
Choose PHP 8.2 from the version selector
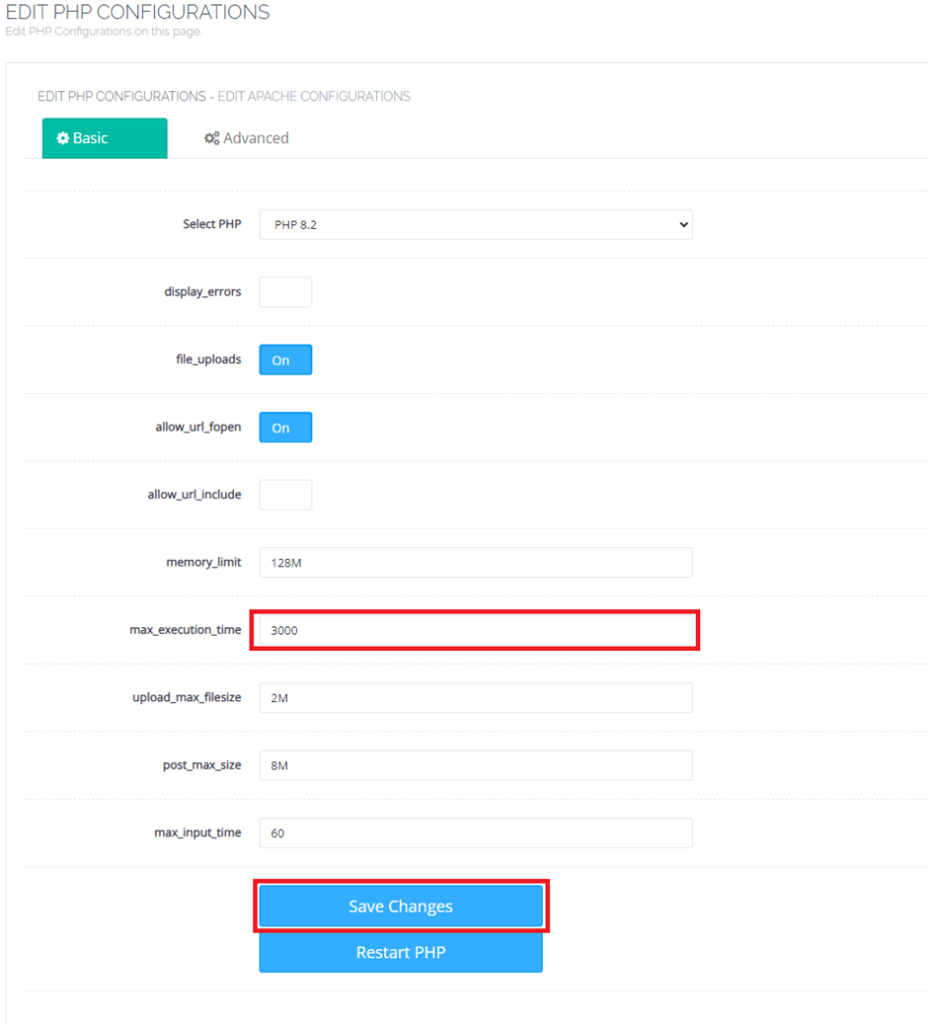[476, 224]
